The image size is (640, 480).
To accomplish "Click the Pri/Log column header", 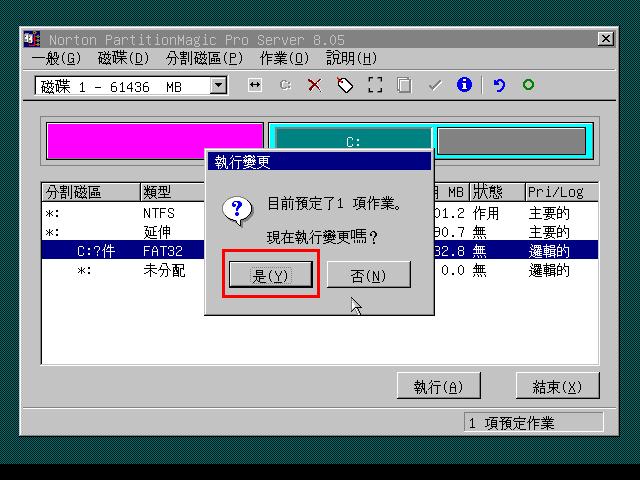I will [562, 192].
